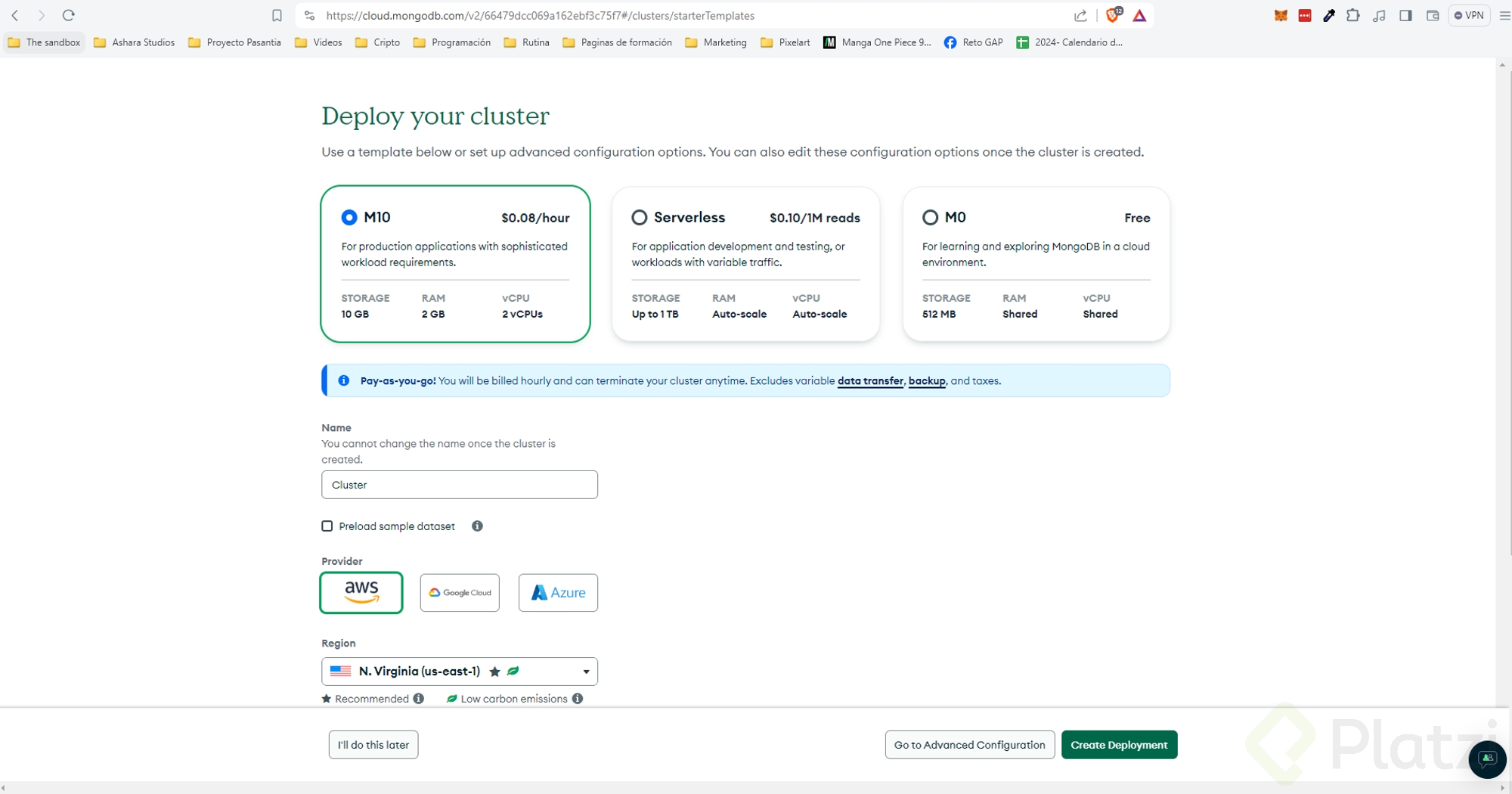The width and height of the screenshot is (1512, 794).
Task: Open Paginas de formación bookmark folder
Action: (x=617, y=42)
